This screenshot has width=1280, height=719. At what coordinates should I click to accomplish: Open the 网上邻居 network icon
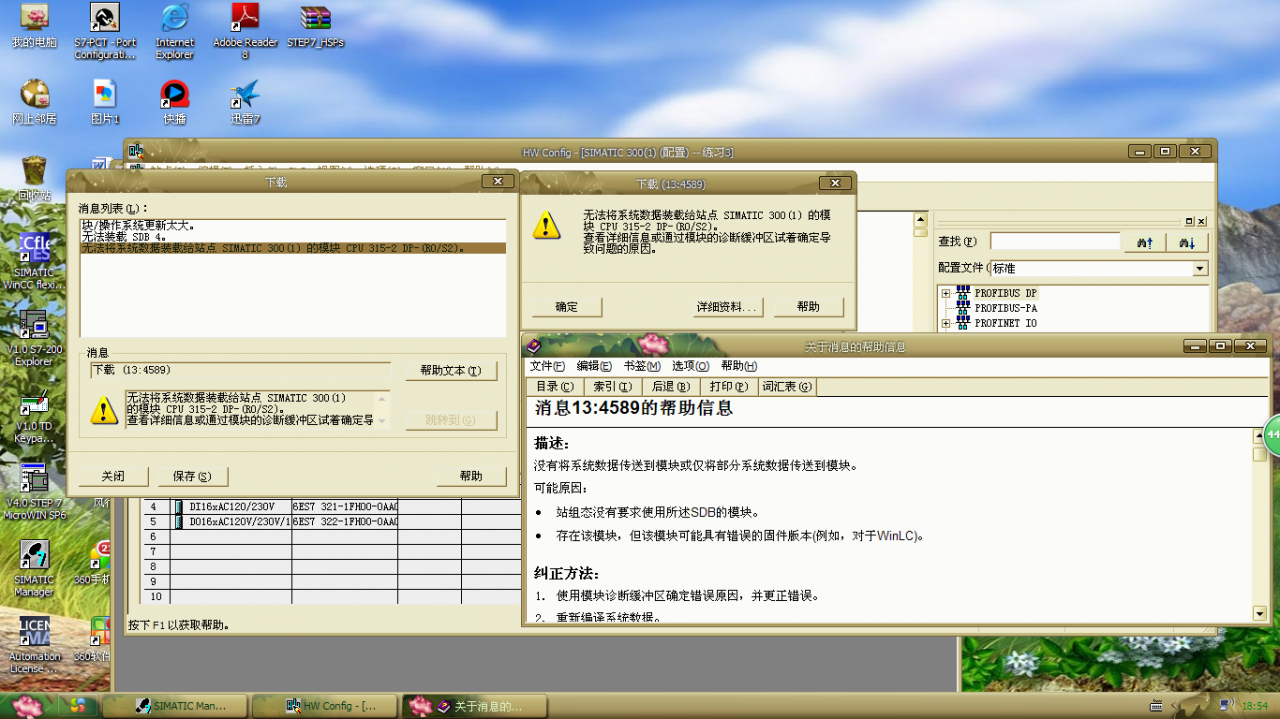click(x=34, y=102)
